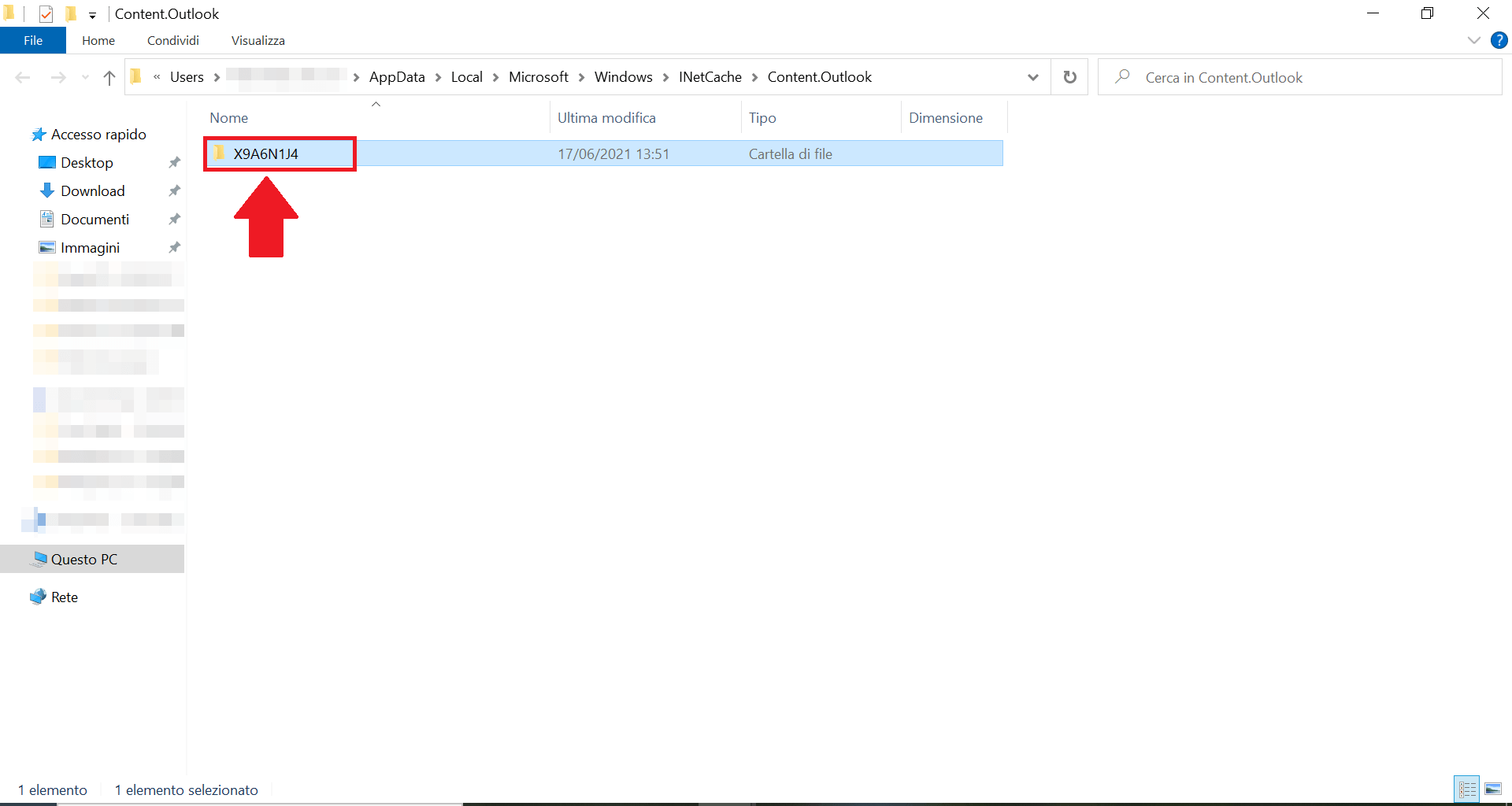1512x806 pixels.
Task: Click the INetCache breadcrumb
Action: click(x=710, y=77)
